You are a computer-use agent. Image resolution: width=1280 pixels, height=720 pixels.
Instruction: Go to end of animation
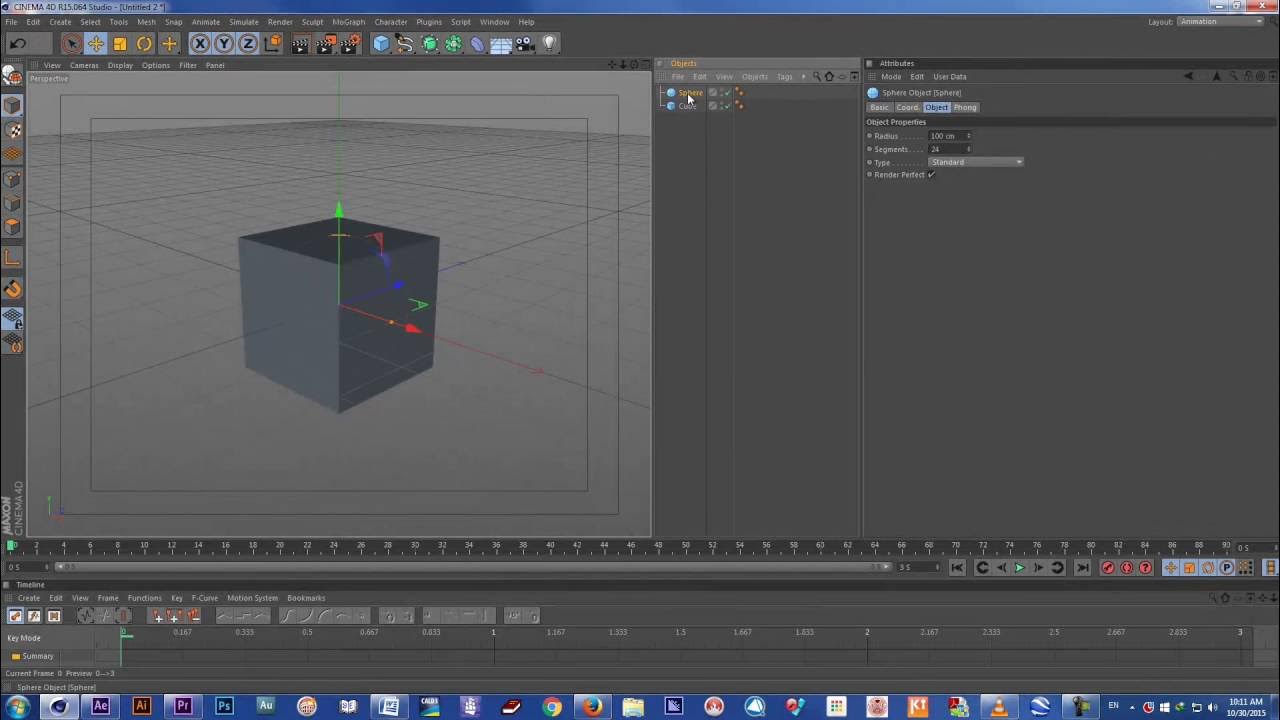[1082, 568]
